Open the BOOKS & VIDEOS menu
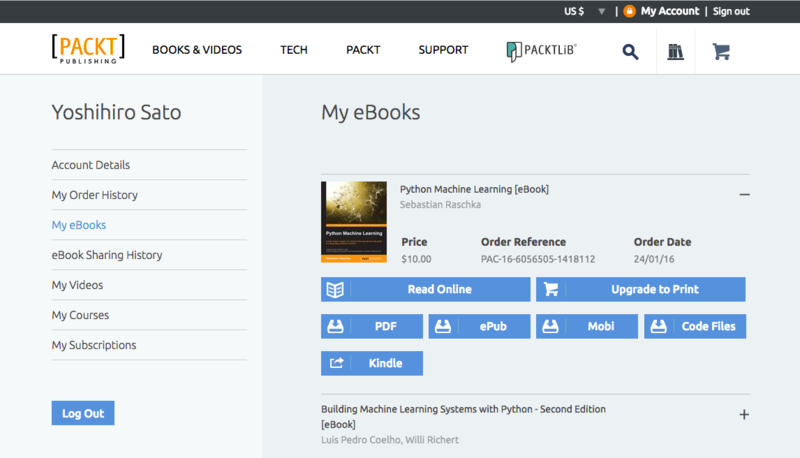 197,50
